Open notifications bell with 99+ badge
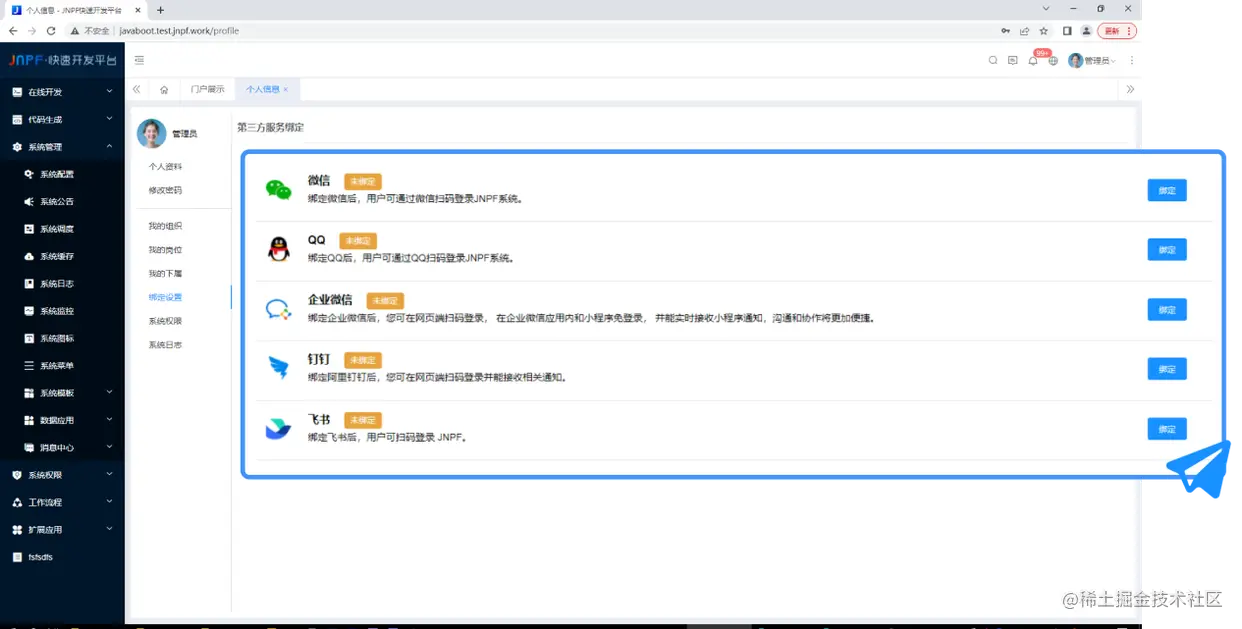The height and width of the screenshot is (629, 1242). click(x=1033, y=60)
